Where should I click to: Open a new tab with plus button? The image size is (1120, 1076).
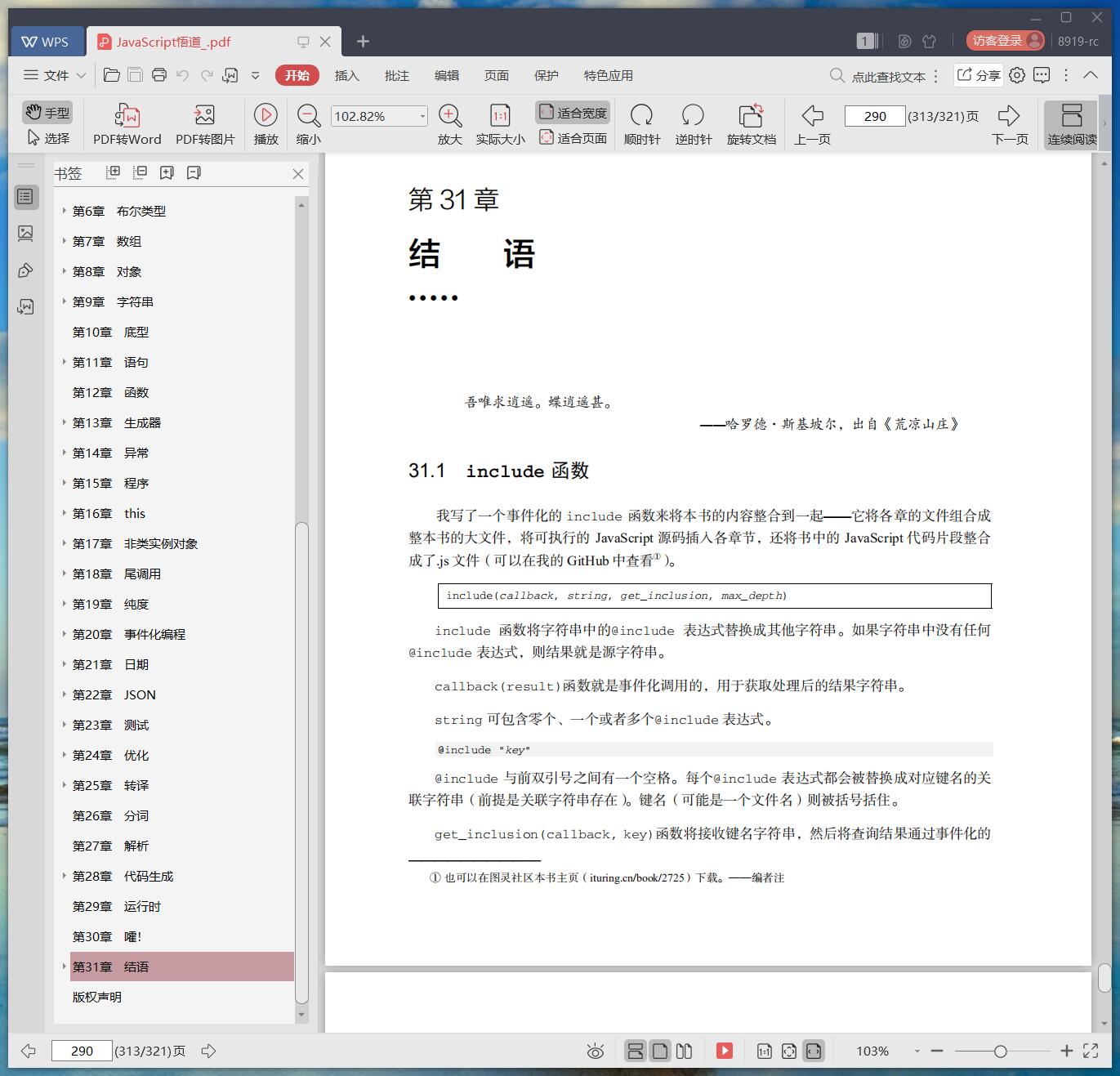pos(364,41)
